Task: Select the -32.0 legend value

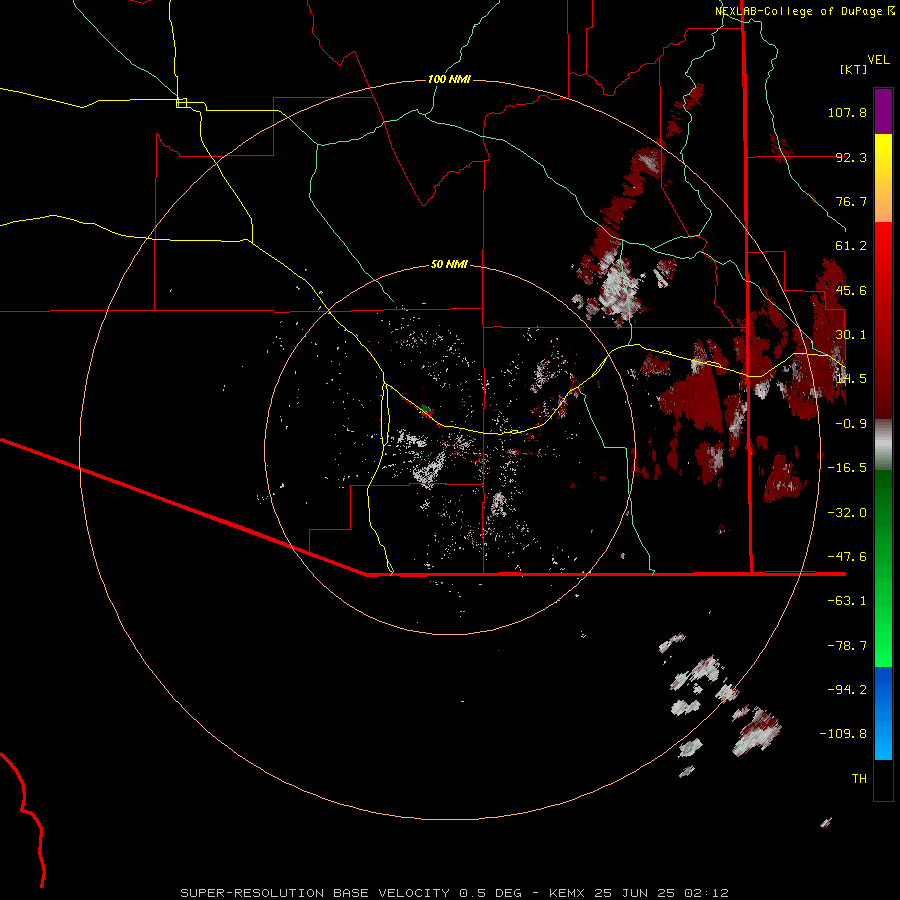Action: pyautogui.click(x=847, y=513)
